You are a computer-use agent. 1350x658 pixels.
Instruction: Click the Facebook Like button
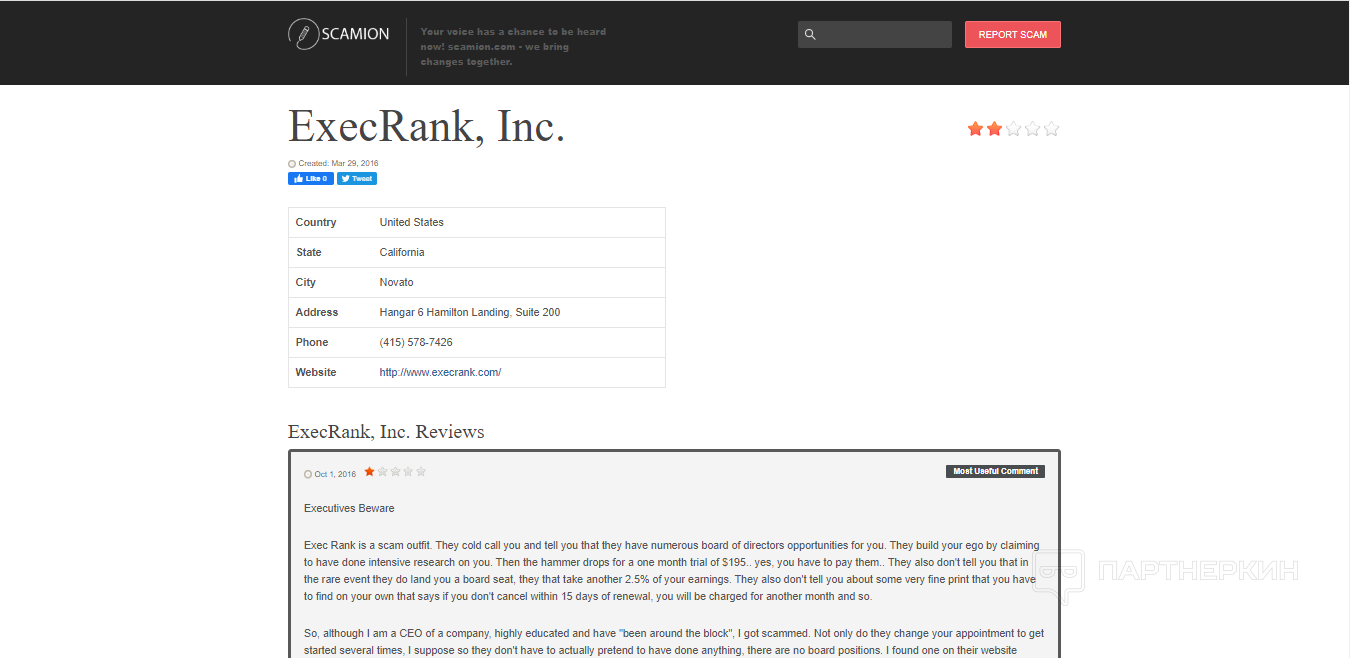click(x=311, y=179)
